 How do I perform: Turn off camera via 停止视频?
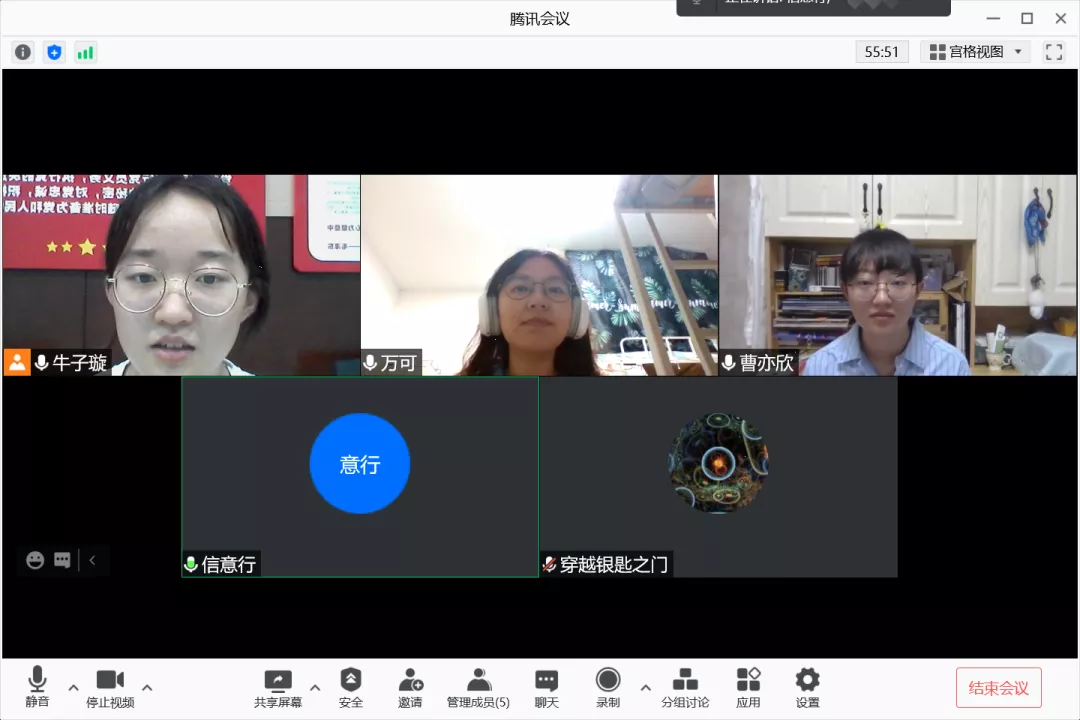pyautogui.click(x=110, y=687)
